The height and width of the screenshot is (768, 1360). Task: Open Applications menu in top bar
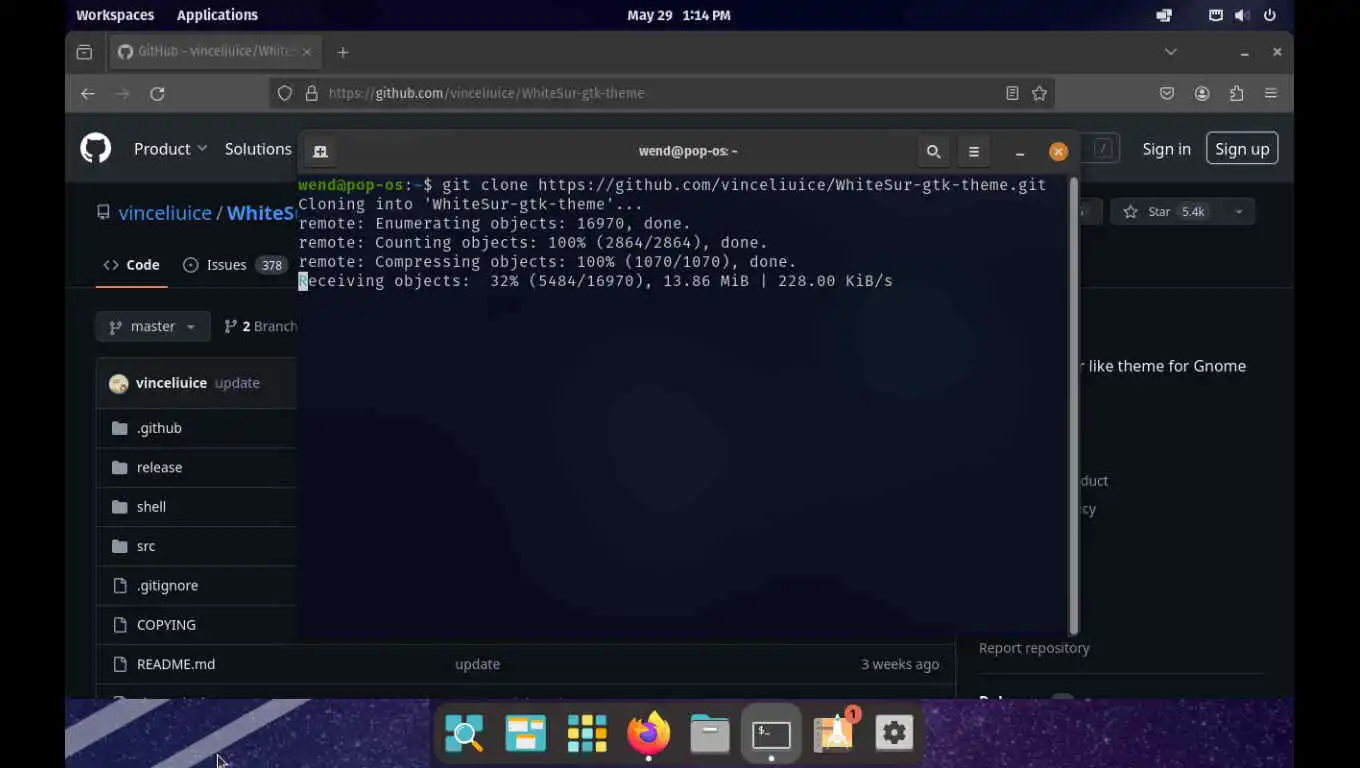[x=217, y=15]
